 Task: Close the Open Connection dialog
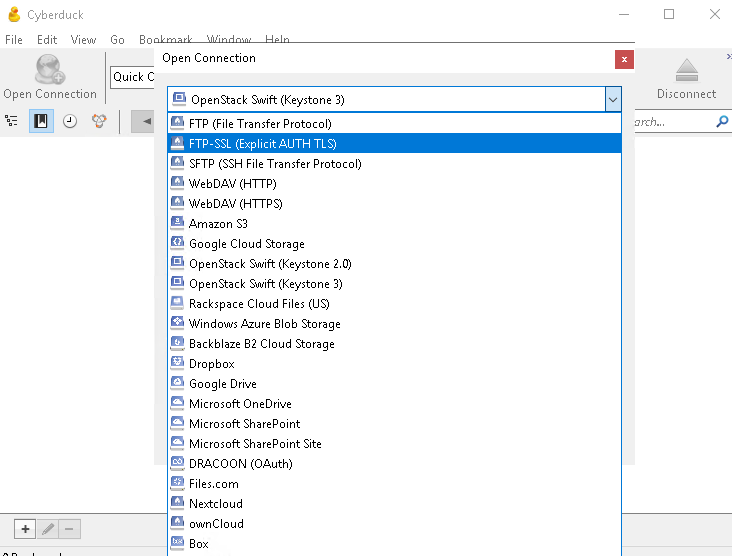(624, 60)
